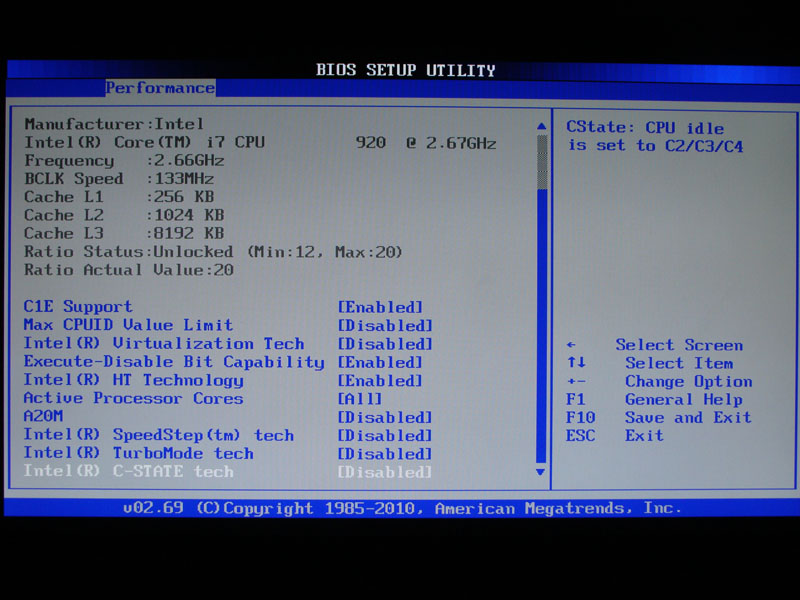Change Active Processor Cores [All] value
This screenshot has height=600, width=800.
tap(360, 398)
